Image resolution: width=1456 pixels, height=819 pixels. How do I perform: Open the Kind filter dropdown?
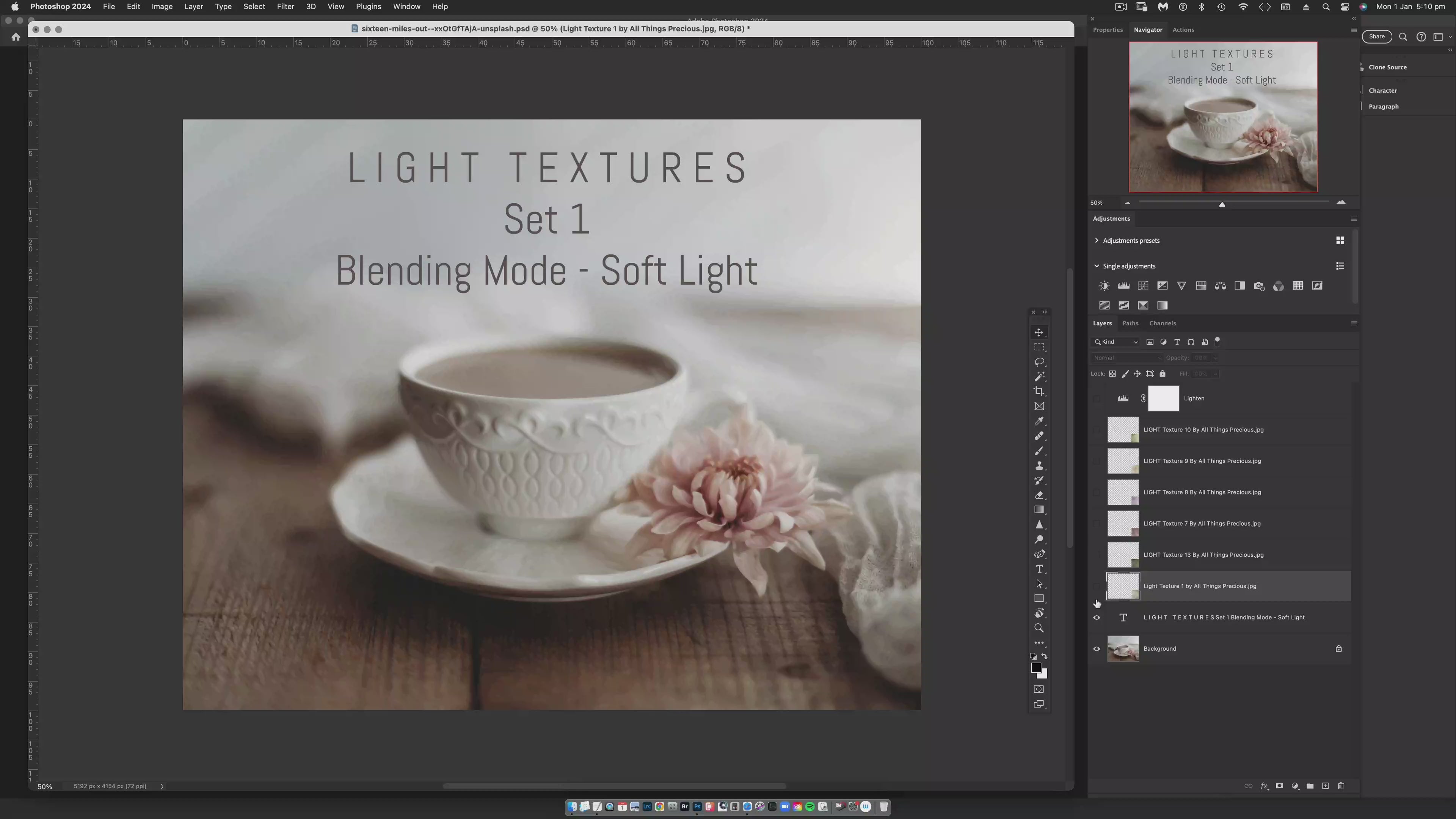(1116, 342)
